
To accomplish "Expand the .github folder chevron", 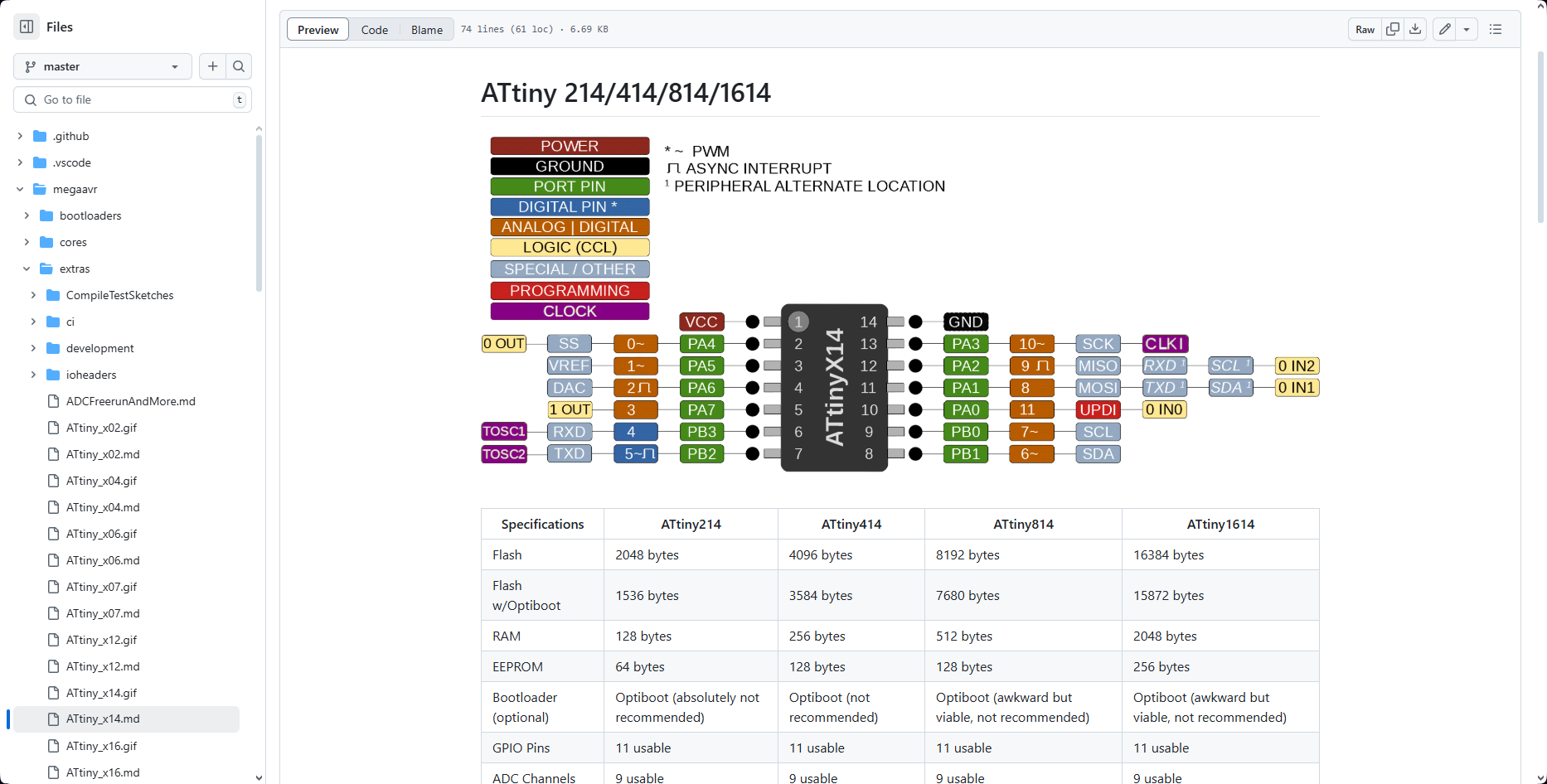I will (20, 136).
